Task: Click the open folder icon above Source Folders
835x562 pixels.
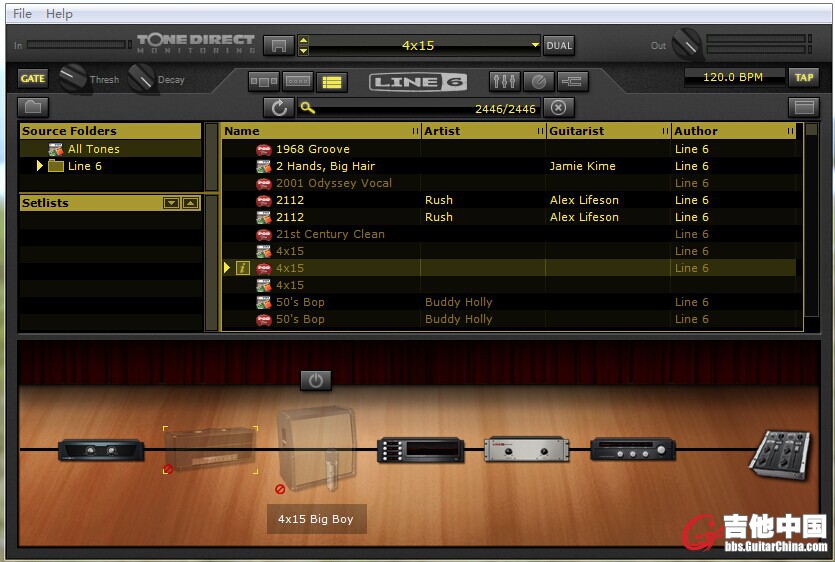Action: (x=33, y=107)
